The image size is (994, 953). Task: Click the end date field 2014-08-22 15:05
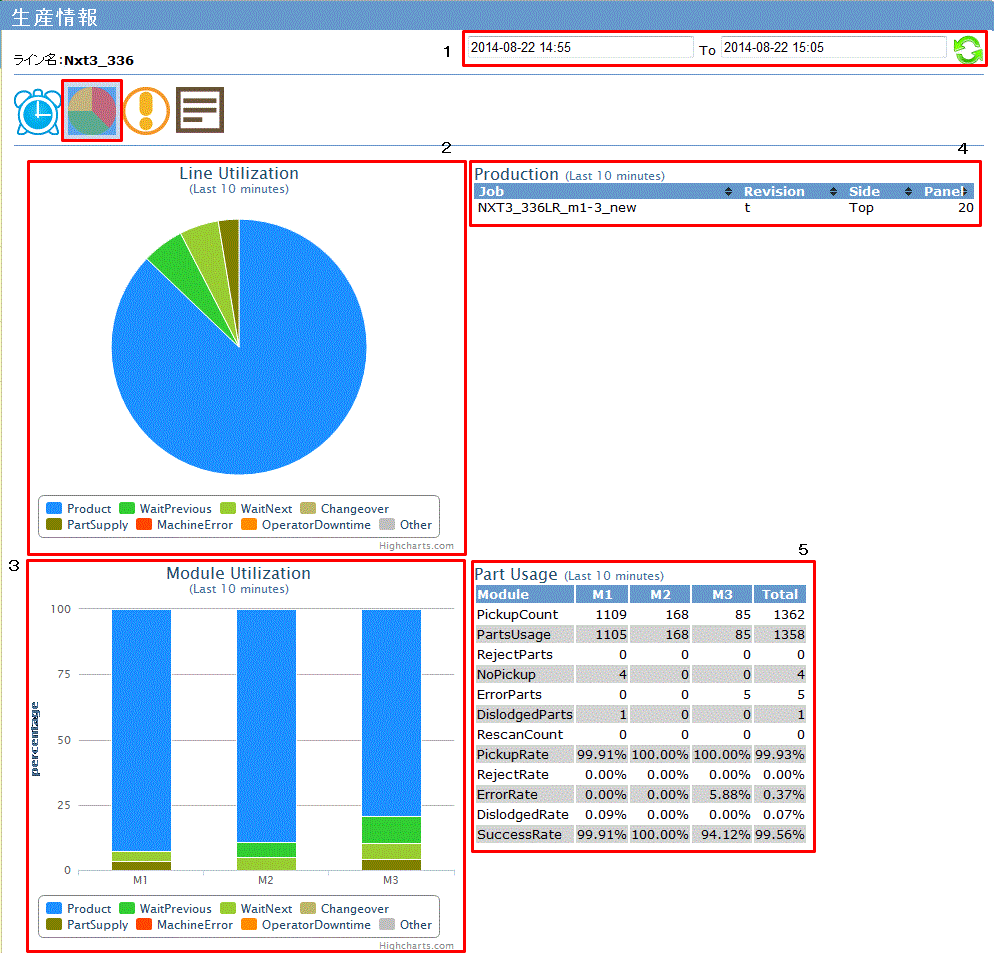(x=833, y=47)
